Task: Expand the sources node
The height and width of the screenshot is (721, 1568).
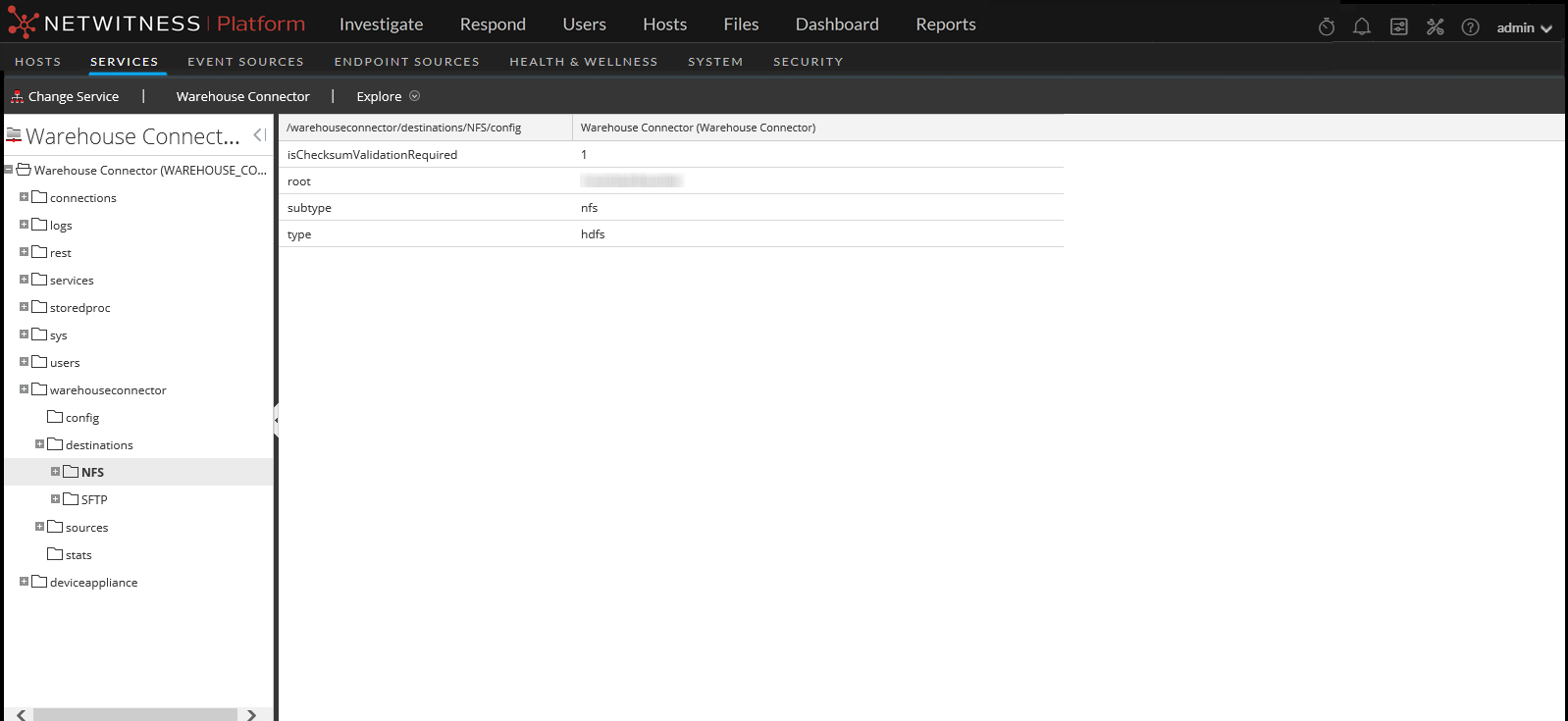Action: tap(39, 527)
